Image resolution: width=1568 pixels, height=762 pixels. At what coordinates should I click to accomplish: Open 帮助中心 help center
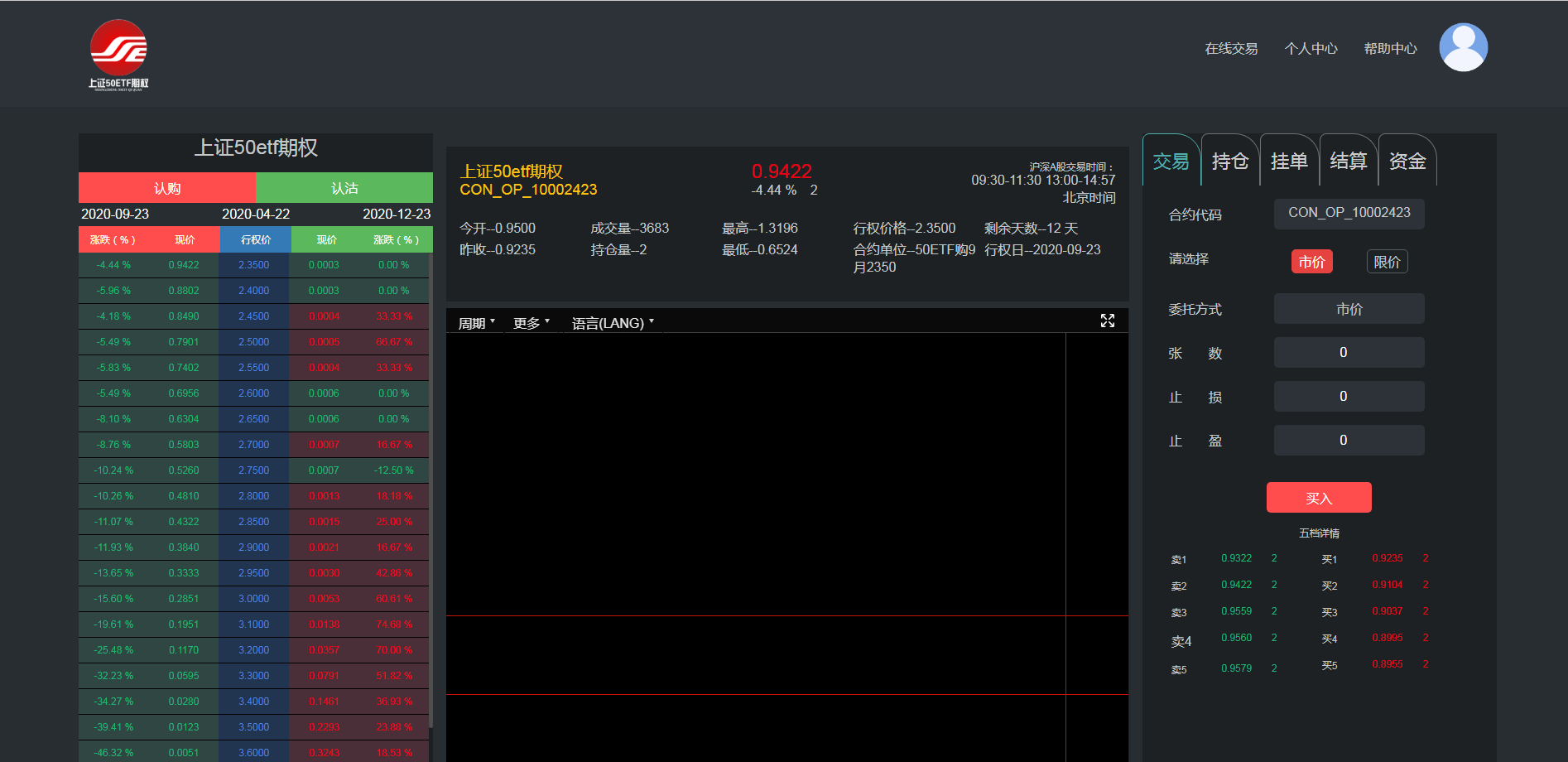pos(1390,49)
